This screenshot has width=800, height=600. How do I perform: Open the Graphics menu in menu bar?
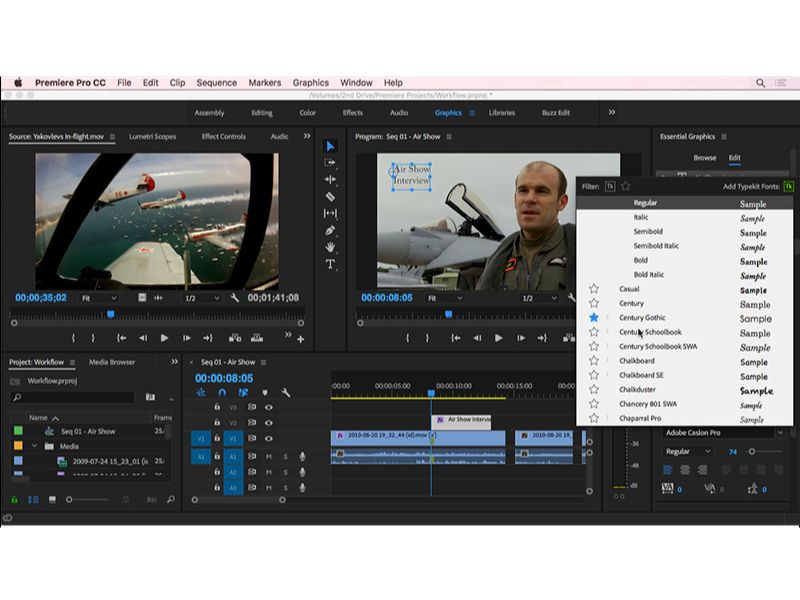[310, 83]
